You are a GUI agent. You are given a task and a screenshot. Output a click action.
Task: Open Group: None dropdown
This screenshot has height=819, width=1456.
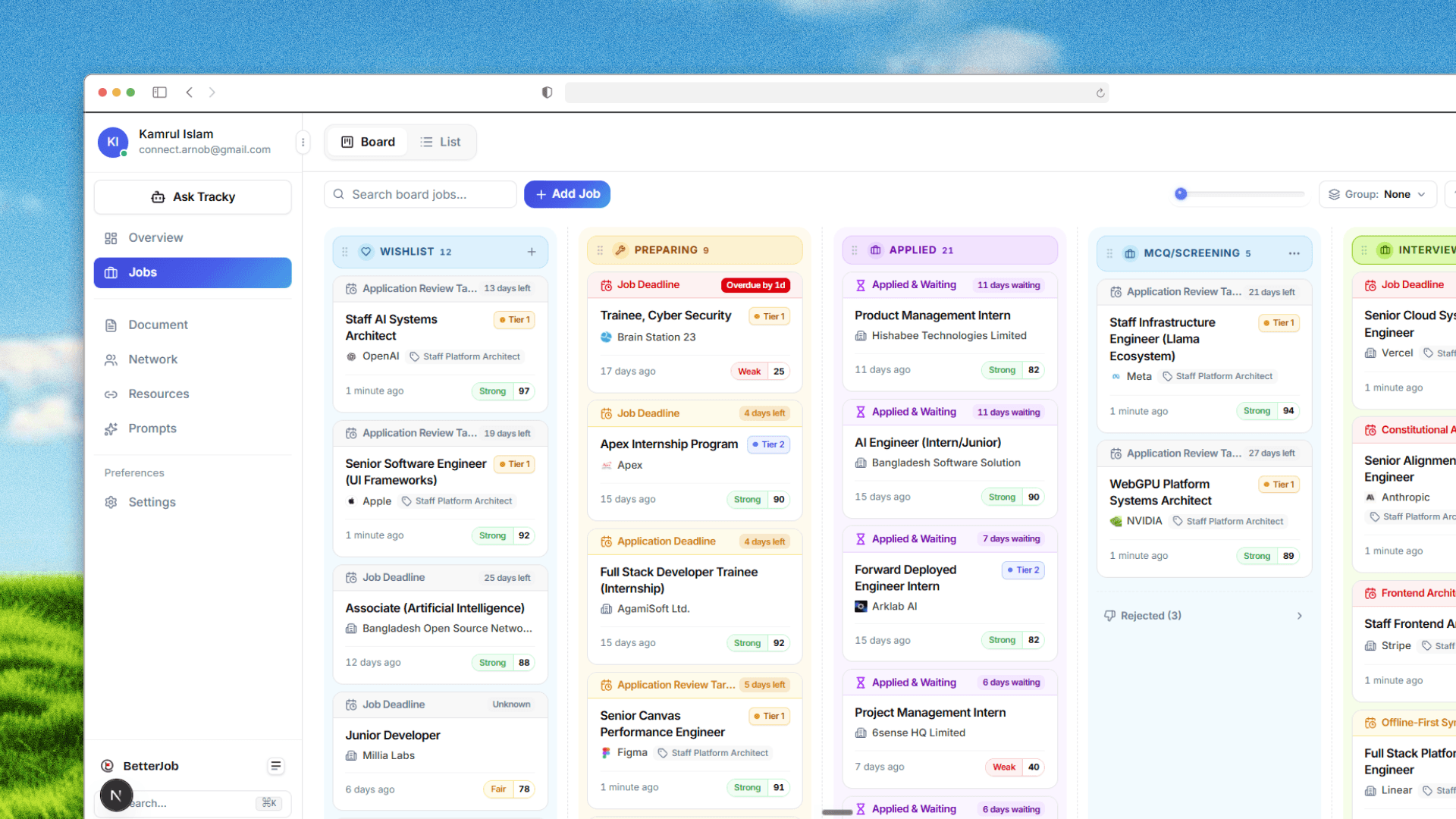pyautogui.click(x=1377, y=194)
